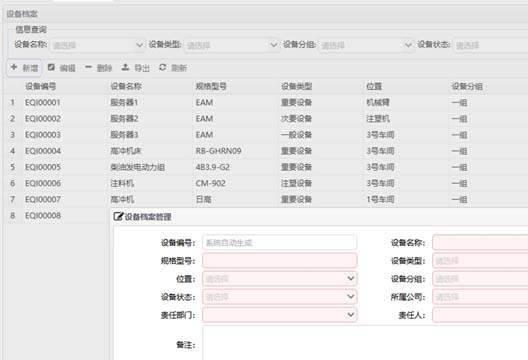This screenshot has height=360, width=528.
Task: Click the 服务器2 name cell
Action: click(124, 119)
